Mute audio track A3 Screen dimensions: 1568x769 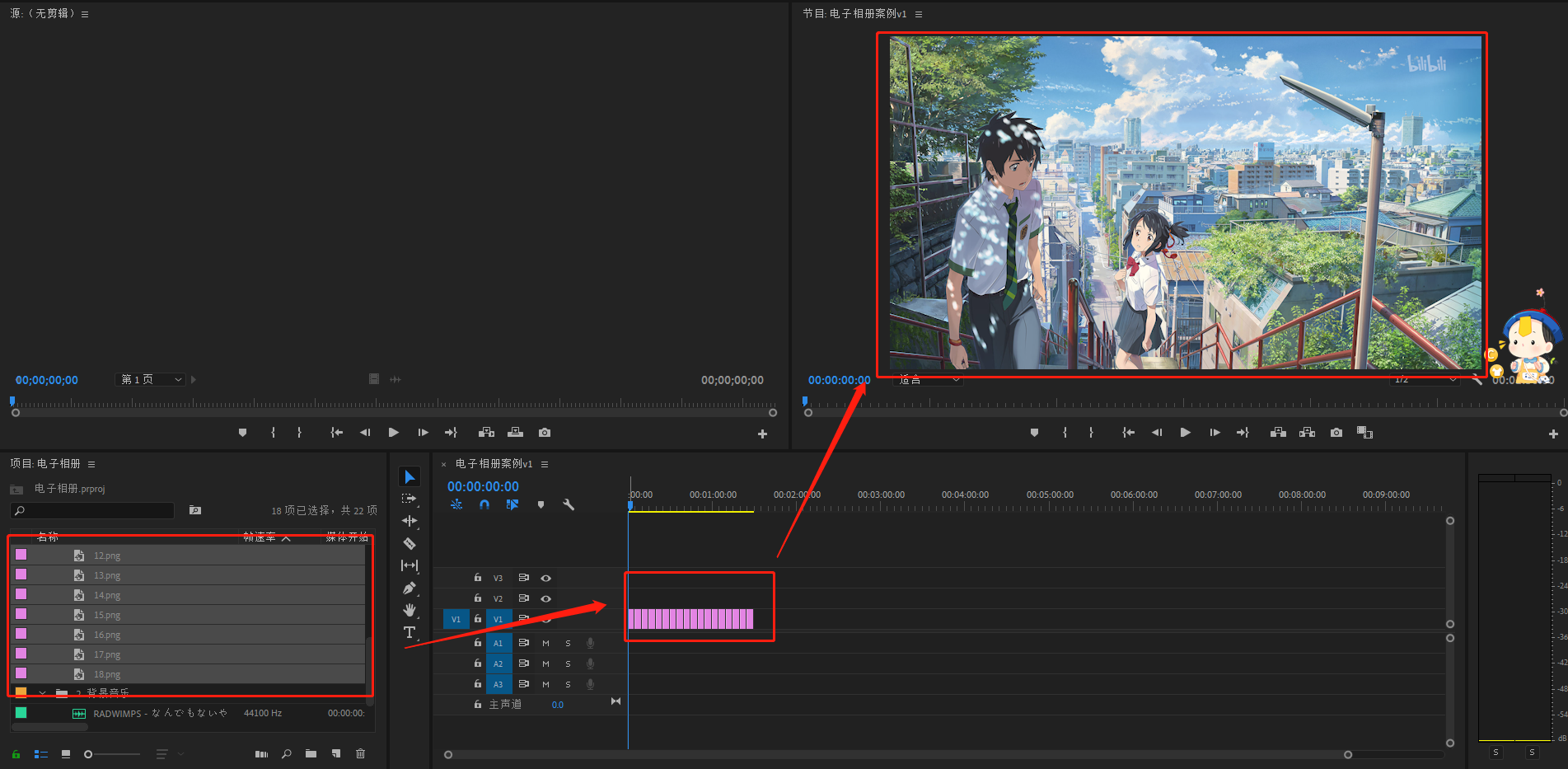(545, 684)
